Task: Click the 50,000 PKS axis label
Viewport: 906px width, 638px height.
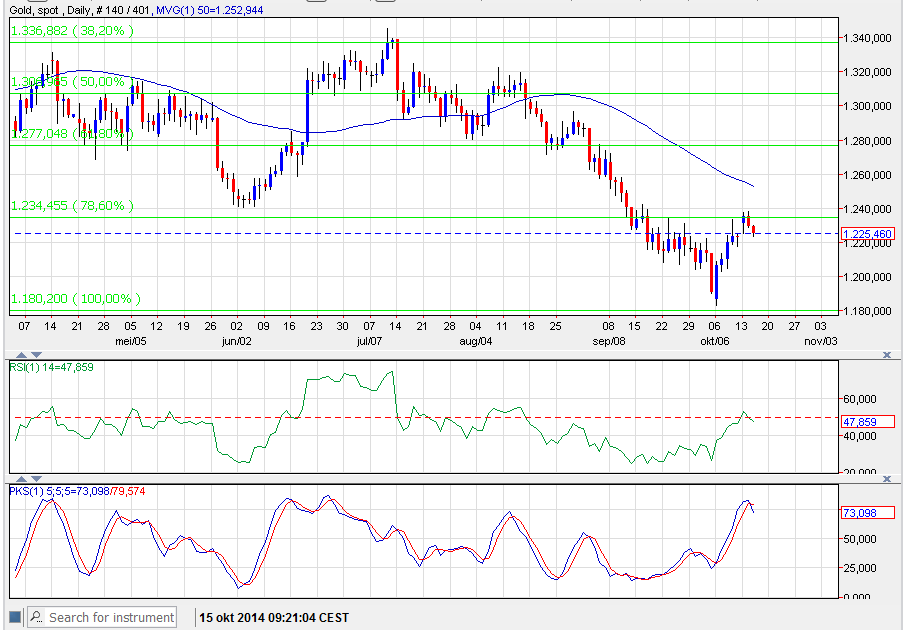Action: [x=860, y=539]
